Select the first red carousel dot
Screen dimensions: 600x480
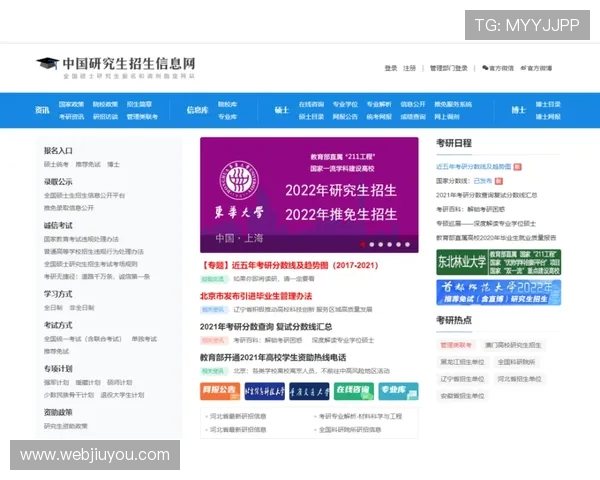(362, 244)
